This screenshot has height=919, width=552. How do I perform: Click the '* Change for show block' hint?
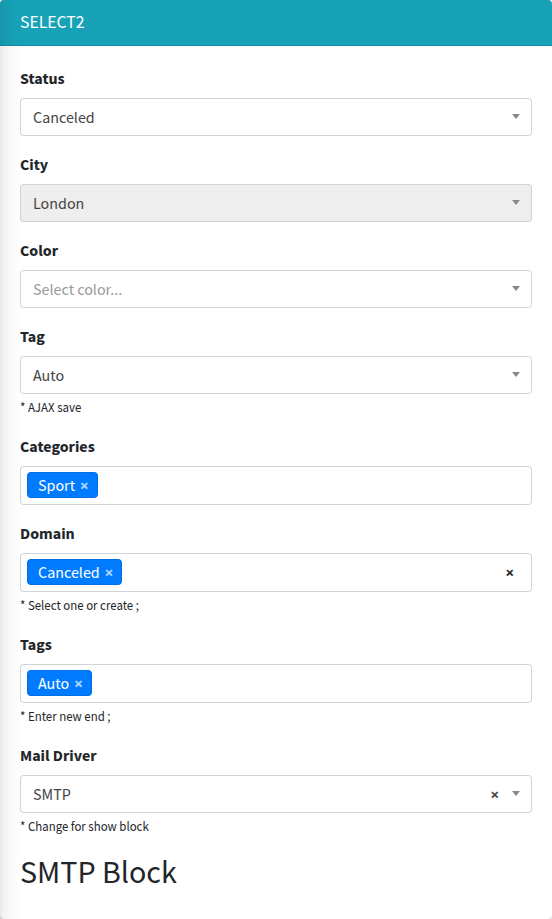(85, 826)
